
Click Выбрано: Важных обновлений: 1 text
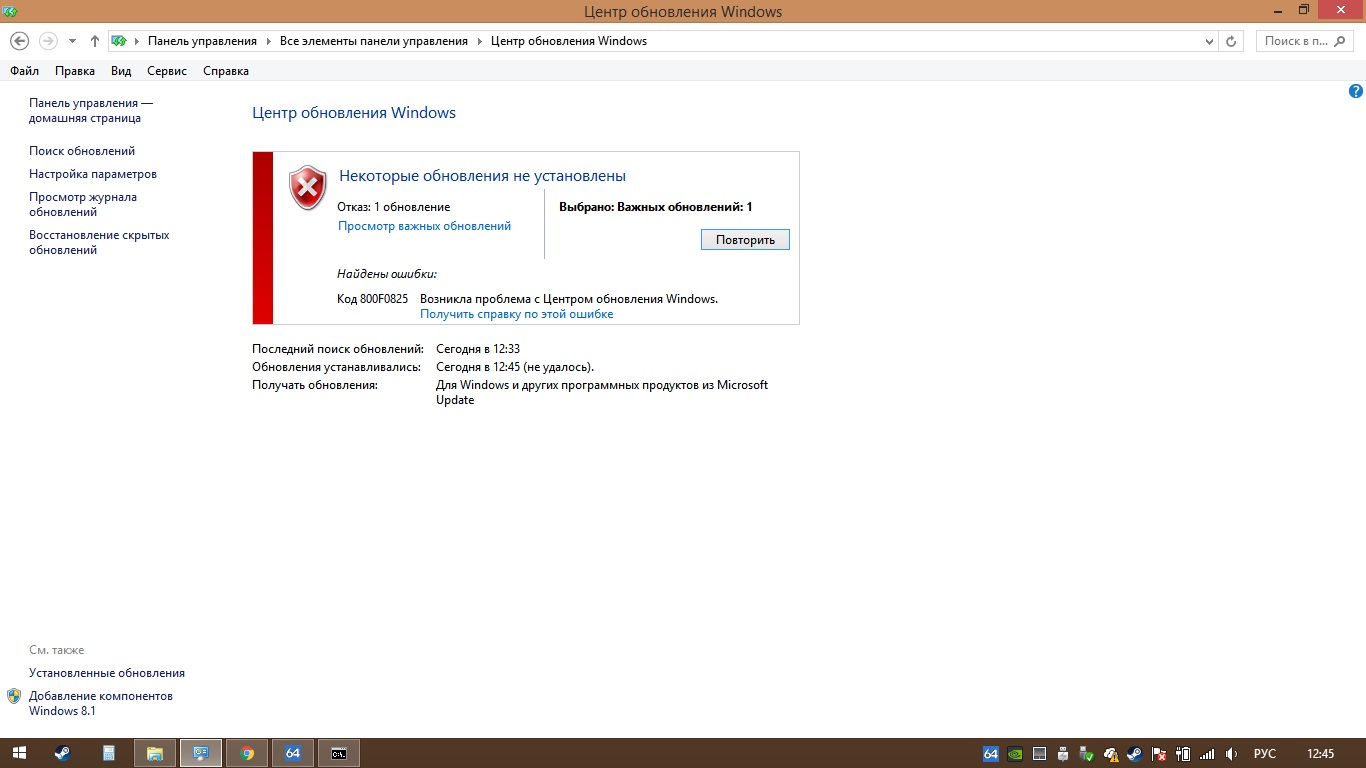click(655, 207)
